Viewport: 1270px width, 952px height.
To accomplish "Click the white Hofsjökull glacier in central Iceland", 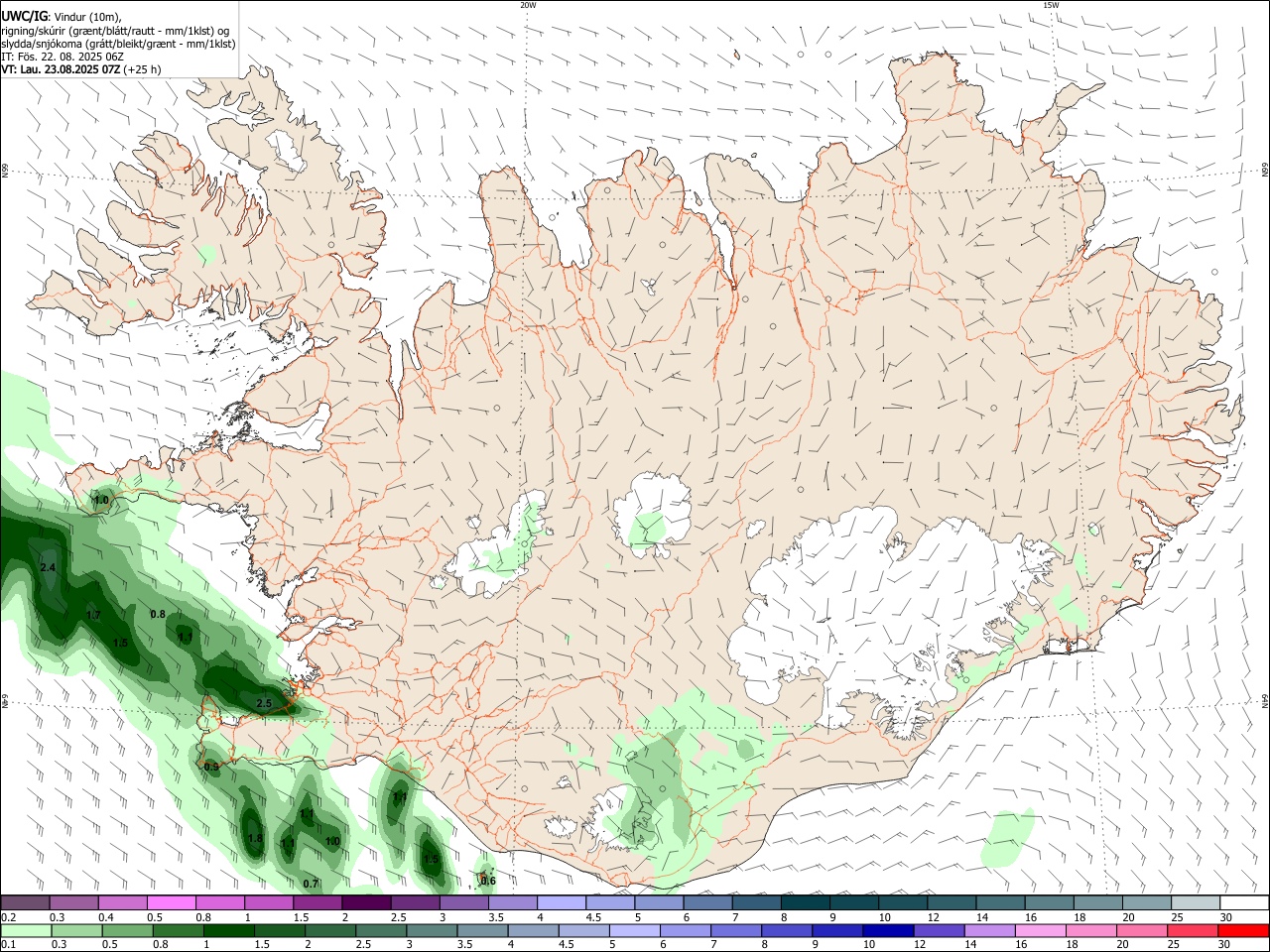I will [x=653, y=514].
